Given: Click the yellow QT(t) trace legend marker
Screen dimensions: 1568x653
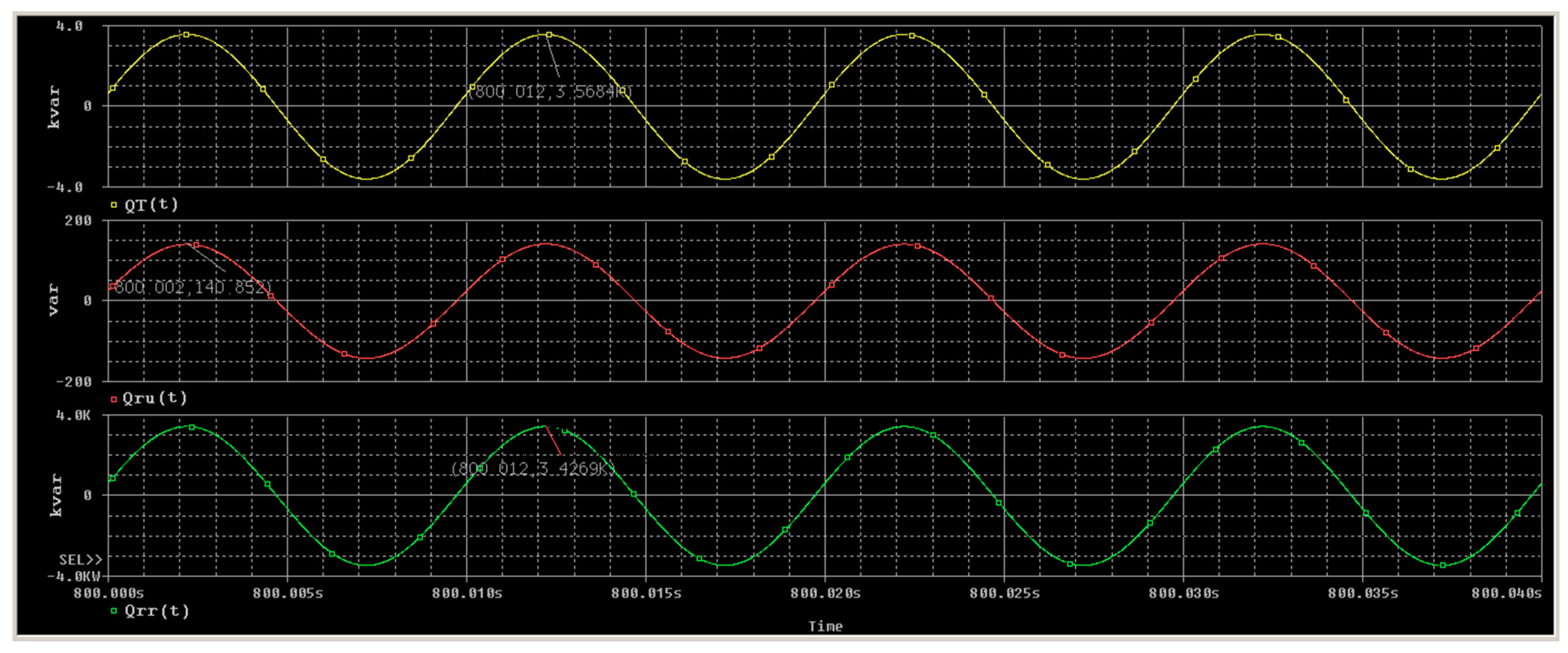Looking at the screenshot, I should click(x=113, y=205).
